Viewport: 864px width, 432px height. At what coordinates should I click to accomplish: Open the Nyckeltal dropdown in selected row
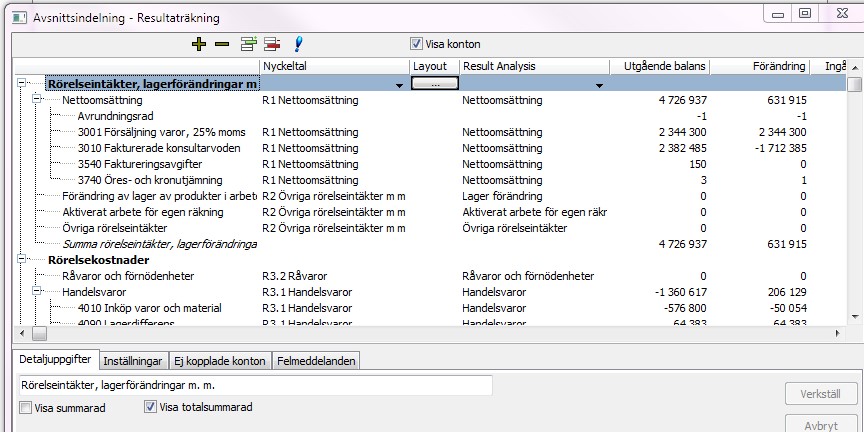(399, 85)
